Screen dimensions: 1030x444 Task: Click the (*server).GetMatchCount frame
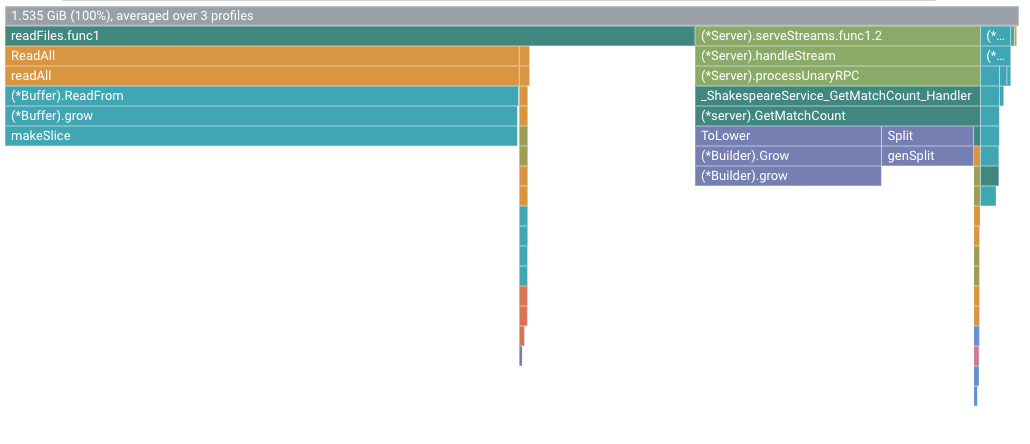tap(837, 116)
